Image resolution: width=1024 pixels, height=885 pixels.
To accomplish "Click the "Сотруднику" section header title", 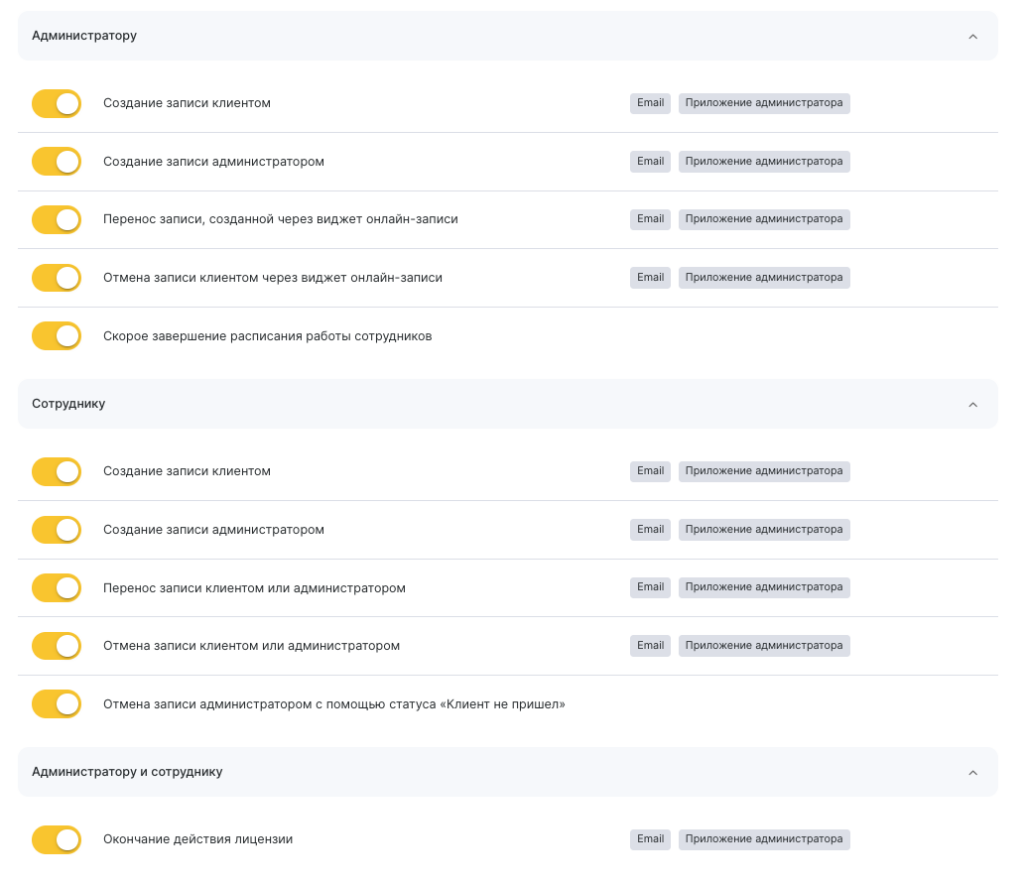I will [69, 404].
